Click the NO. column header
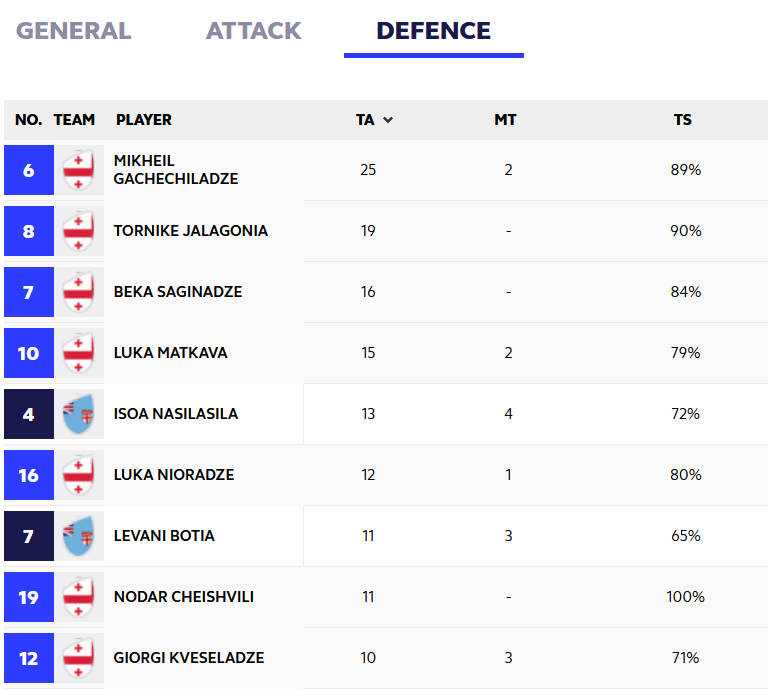 (x=29, y=120)
